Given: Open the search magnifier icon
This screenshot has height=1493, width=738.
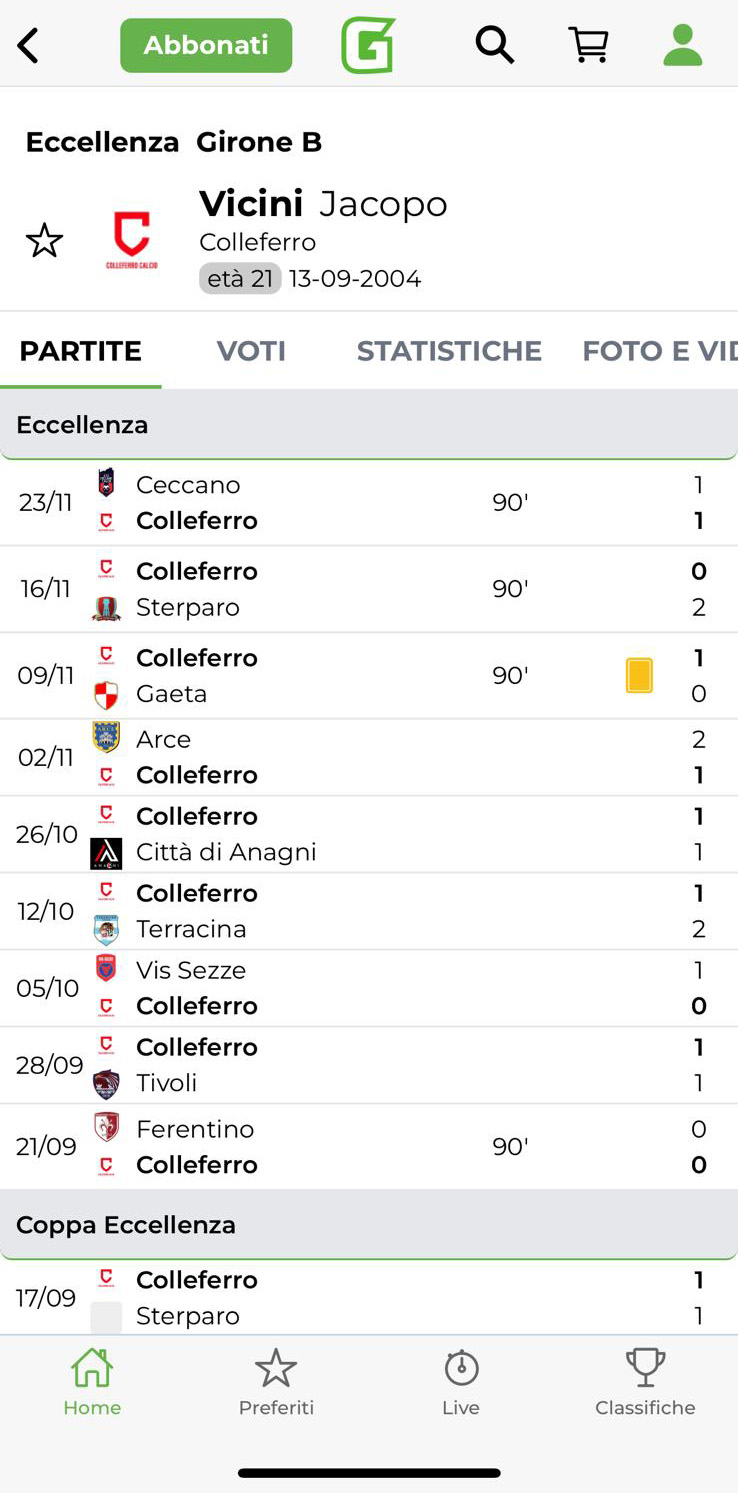Looking at the screenshot, I should (x=494, y=45).
